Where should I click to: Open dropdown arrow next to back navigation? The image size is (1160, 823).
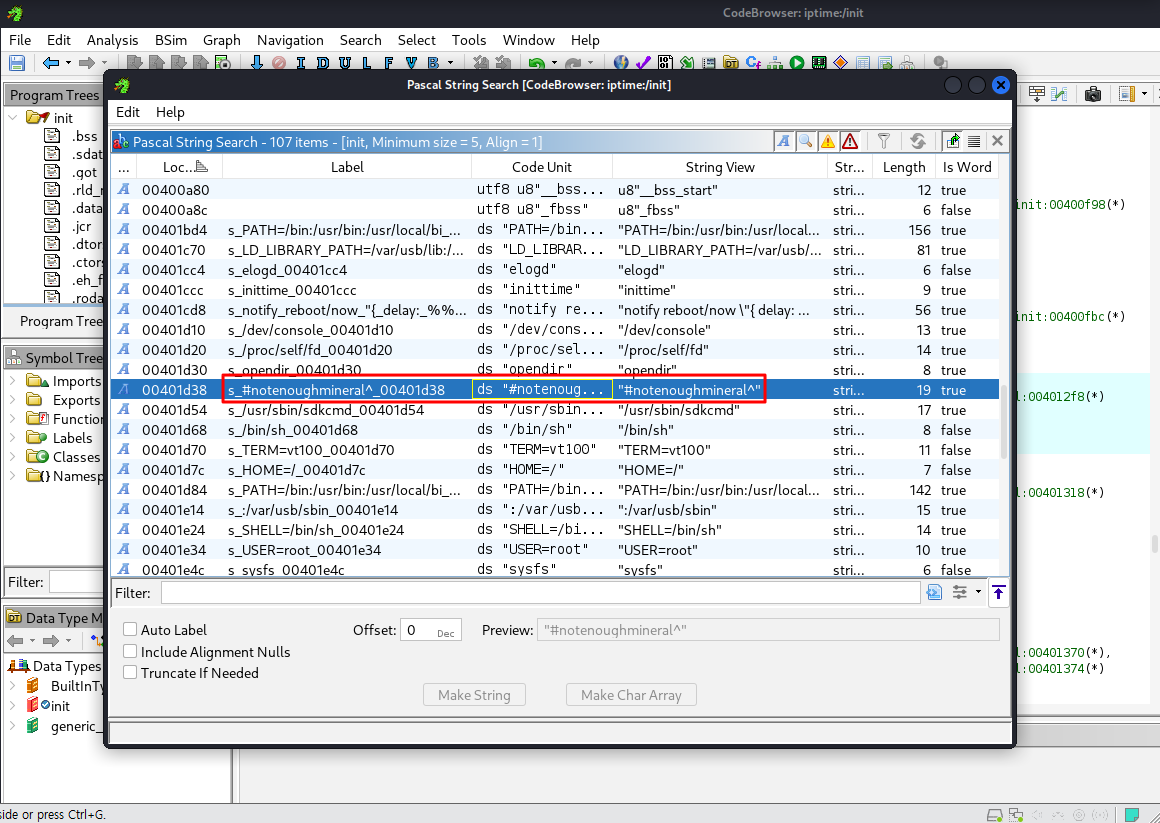click(68, 63)
